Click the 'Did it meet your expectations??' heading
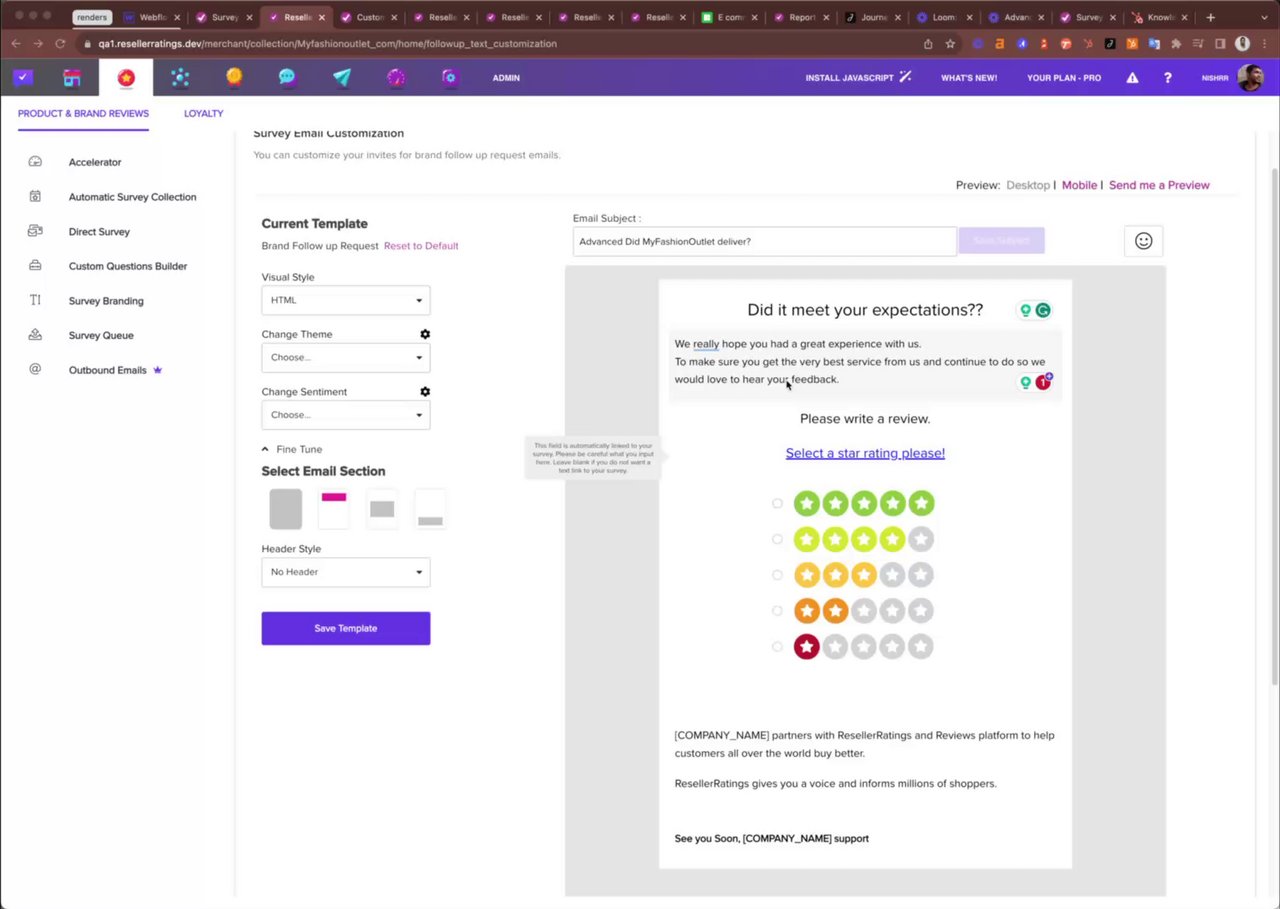Viewport: 1280px width, 909px height. click(865, 310)
